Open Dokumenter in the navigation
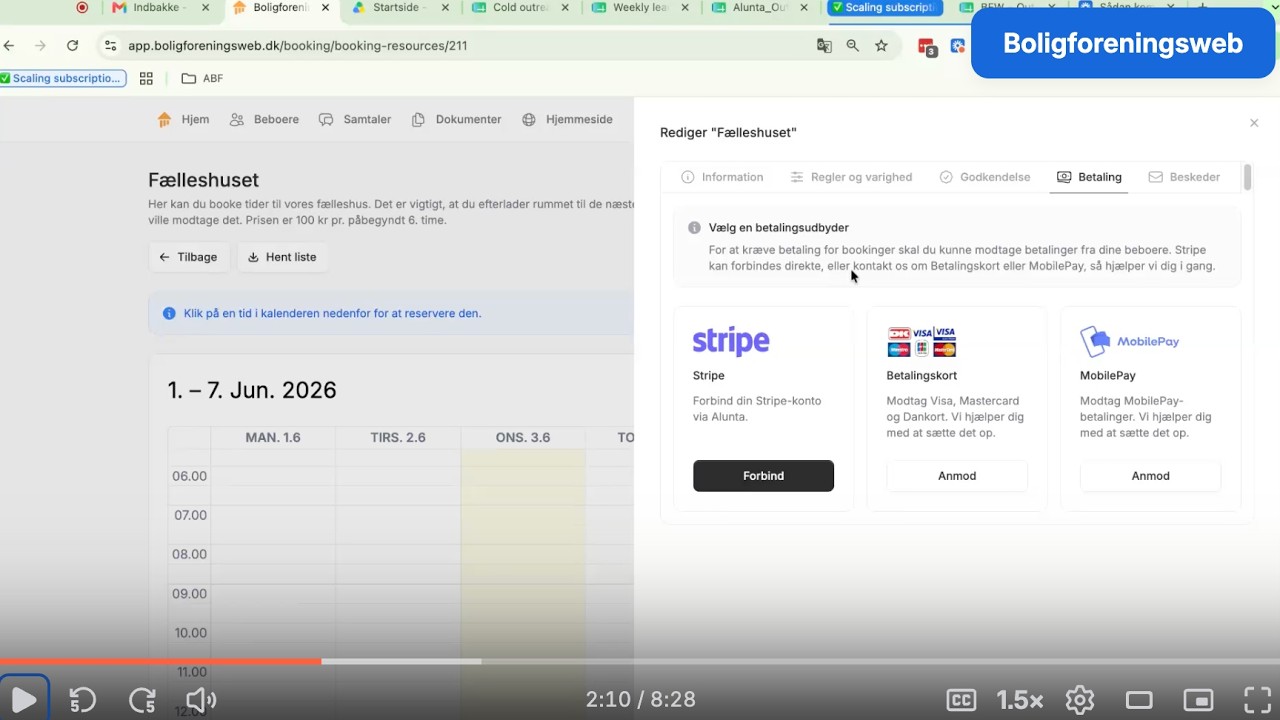1280x720 pixels. [456, 119]
